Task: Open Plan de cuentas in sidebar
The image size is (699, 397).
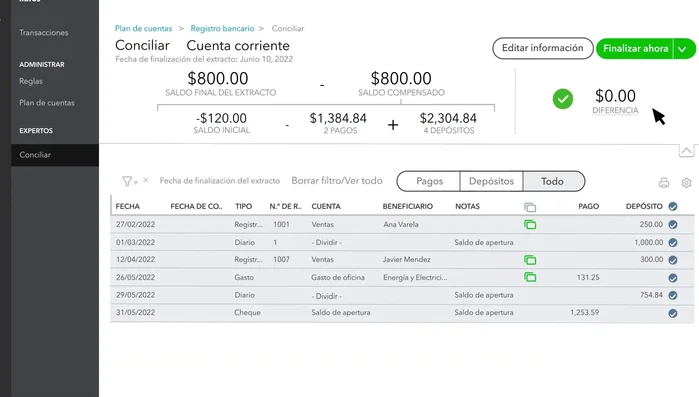Action: (47, 102)
